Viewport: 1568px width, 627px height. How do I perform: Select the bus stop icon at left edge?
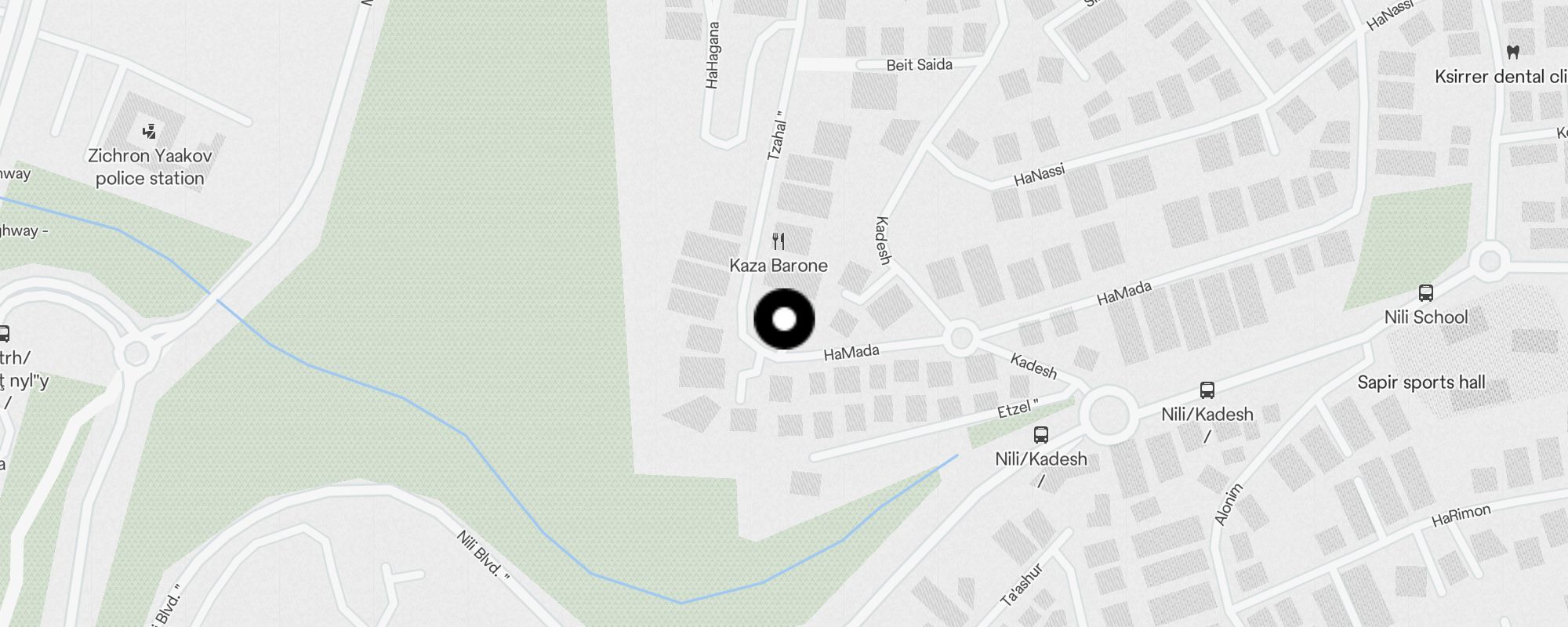coord(3,334)
